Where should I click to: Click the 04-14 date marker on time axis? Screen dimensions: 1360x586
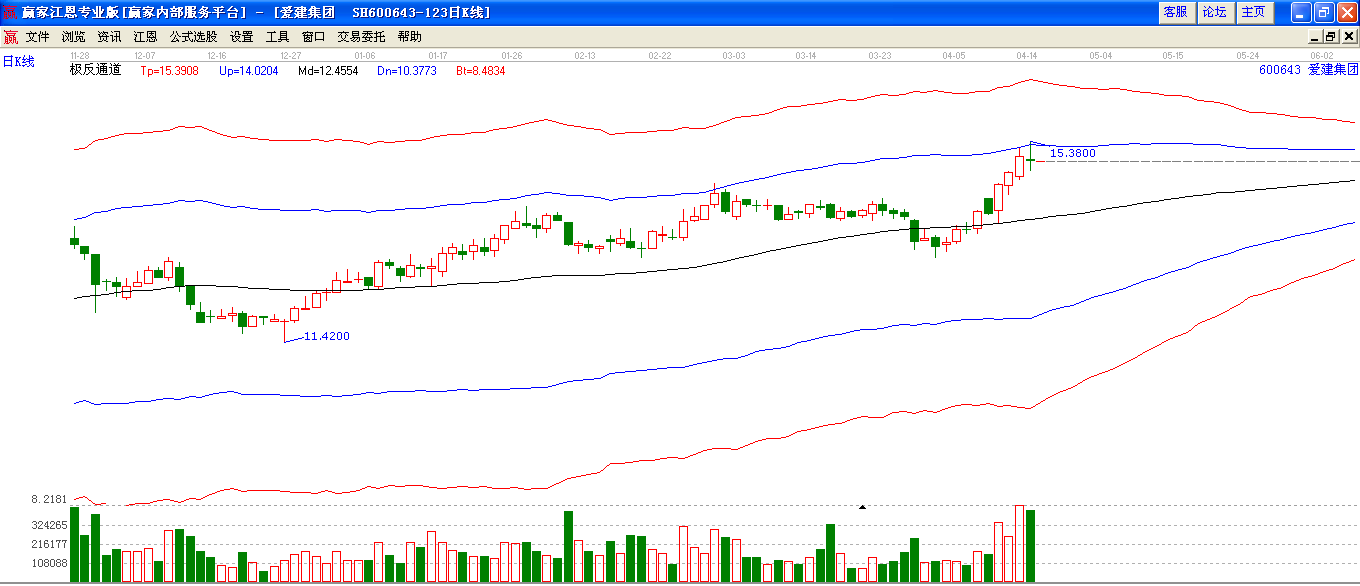pos(1027,56)
